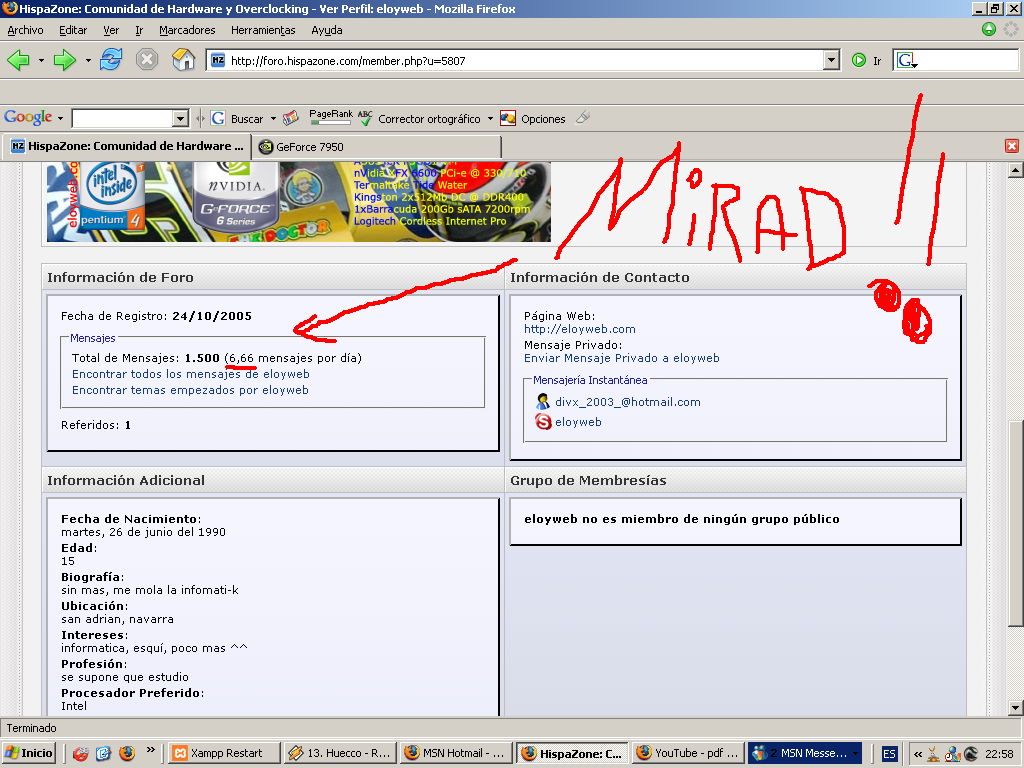
Task: Click the Windows Inicio start button
Action: (29, 753)
